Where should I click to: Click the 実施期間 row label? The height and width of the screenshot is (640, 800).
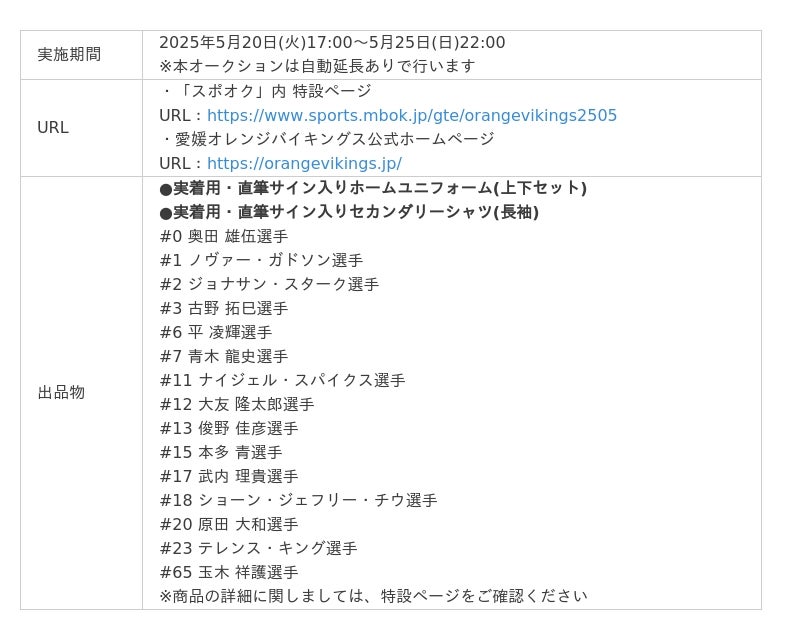69,54
